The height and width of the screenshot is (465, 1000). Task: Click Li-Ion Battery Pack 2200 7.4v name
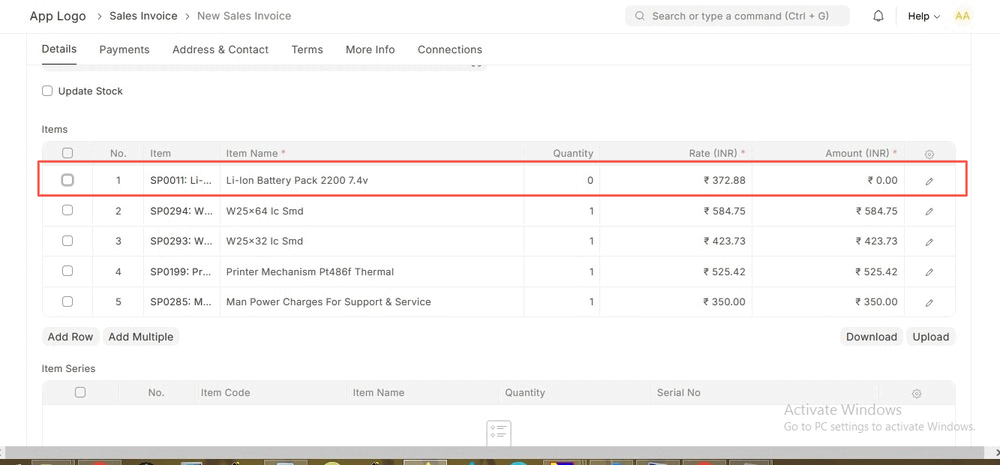pos(297,181)
